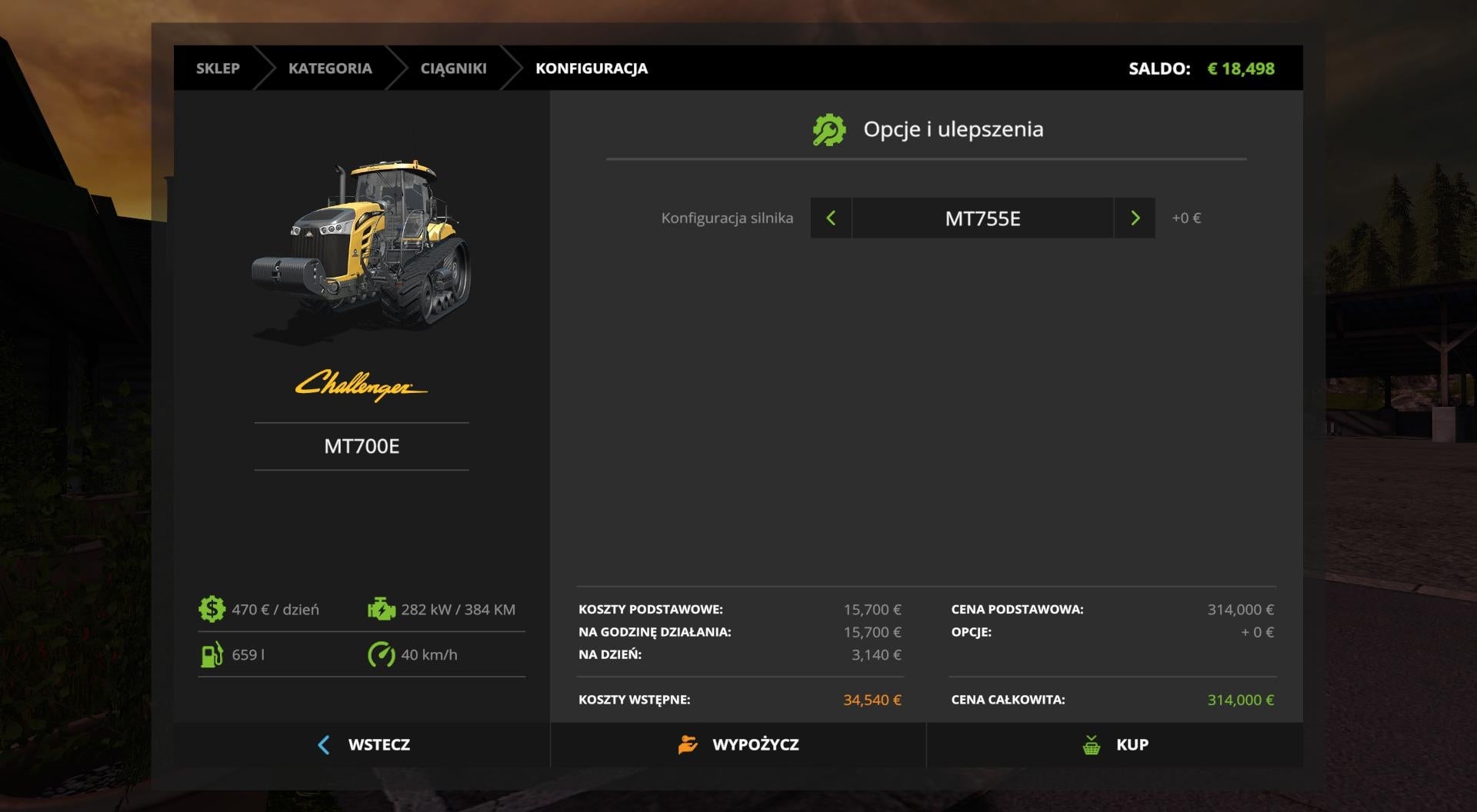This screenshot has width=1477, height=812.
Task: Click the fuel pump capacity icon
Action: (x=212, y=654)
